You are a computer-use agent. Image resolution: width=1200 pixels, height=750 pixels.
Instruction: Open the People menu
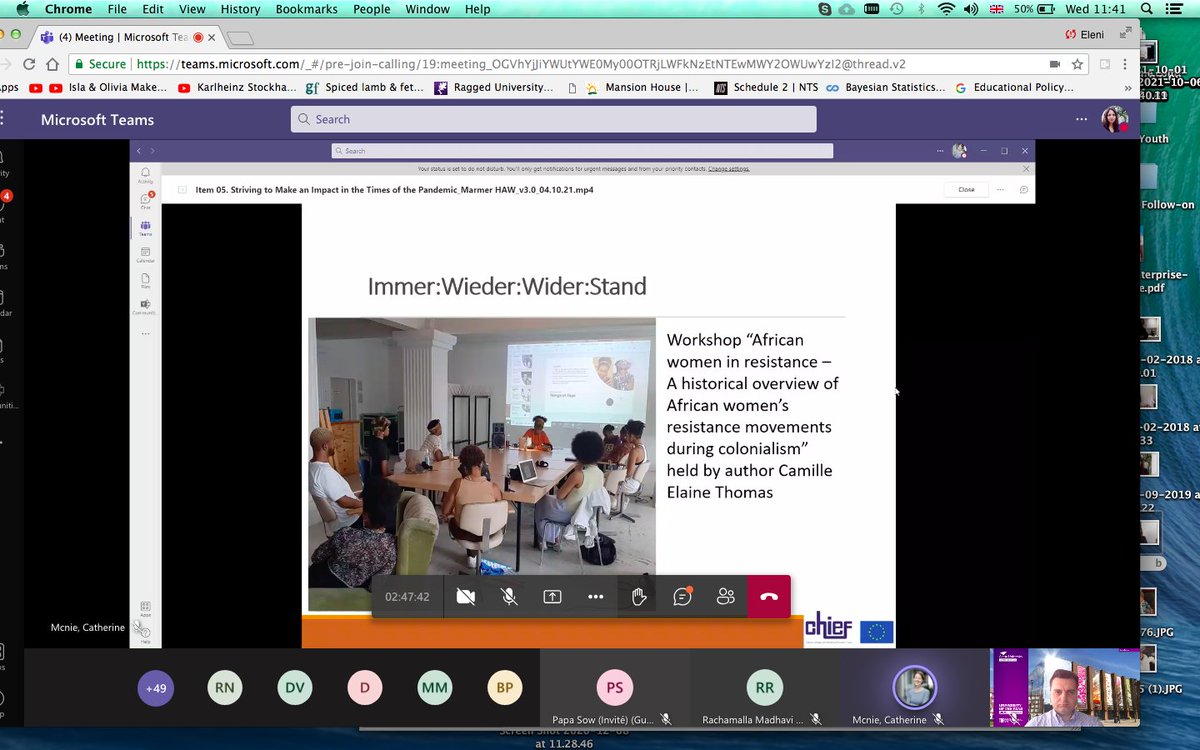[x=371, y=9]
